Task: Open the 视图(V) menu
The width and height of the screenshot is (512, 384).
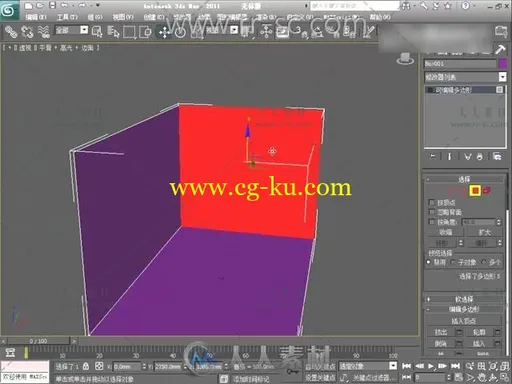Action: coord(123,17)
